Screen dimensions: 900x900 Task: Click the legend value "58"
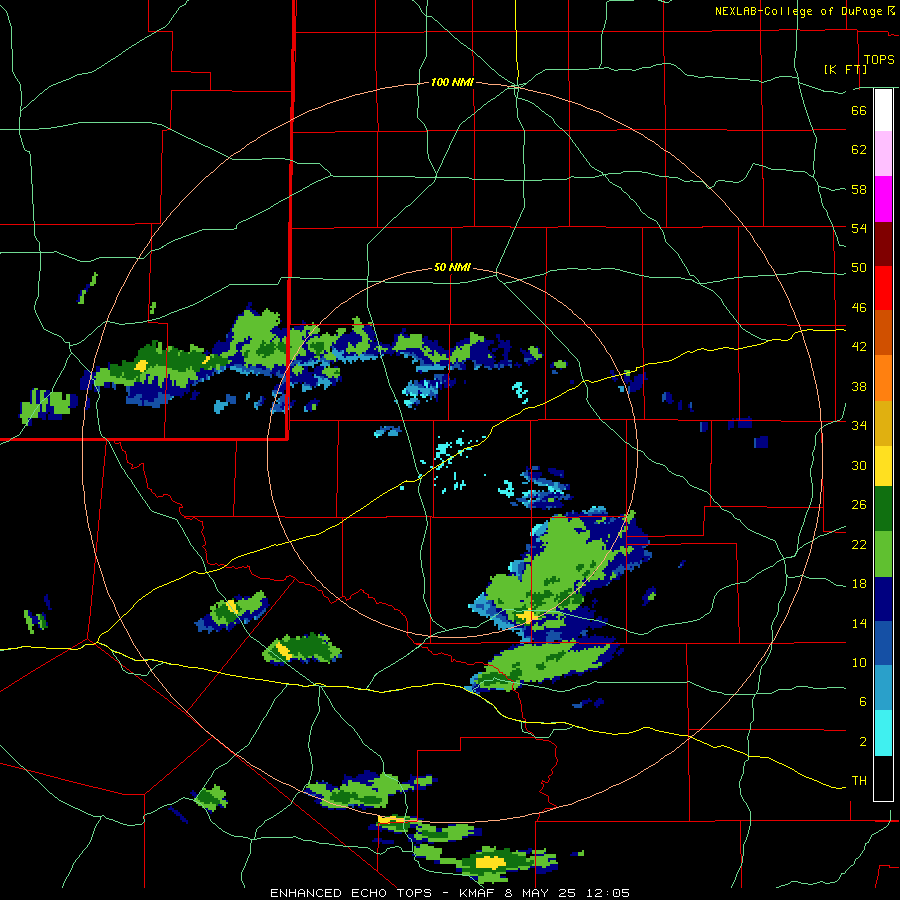(x=859, y=189)
